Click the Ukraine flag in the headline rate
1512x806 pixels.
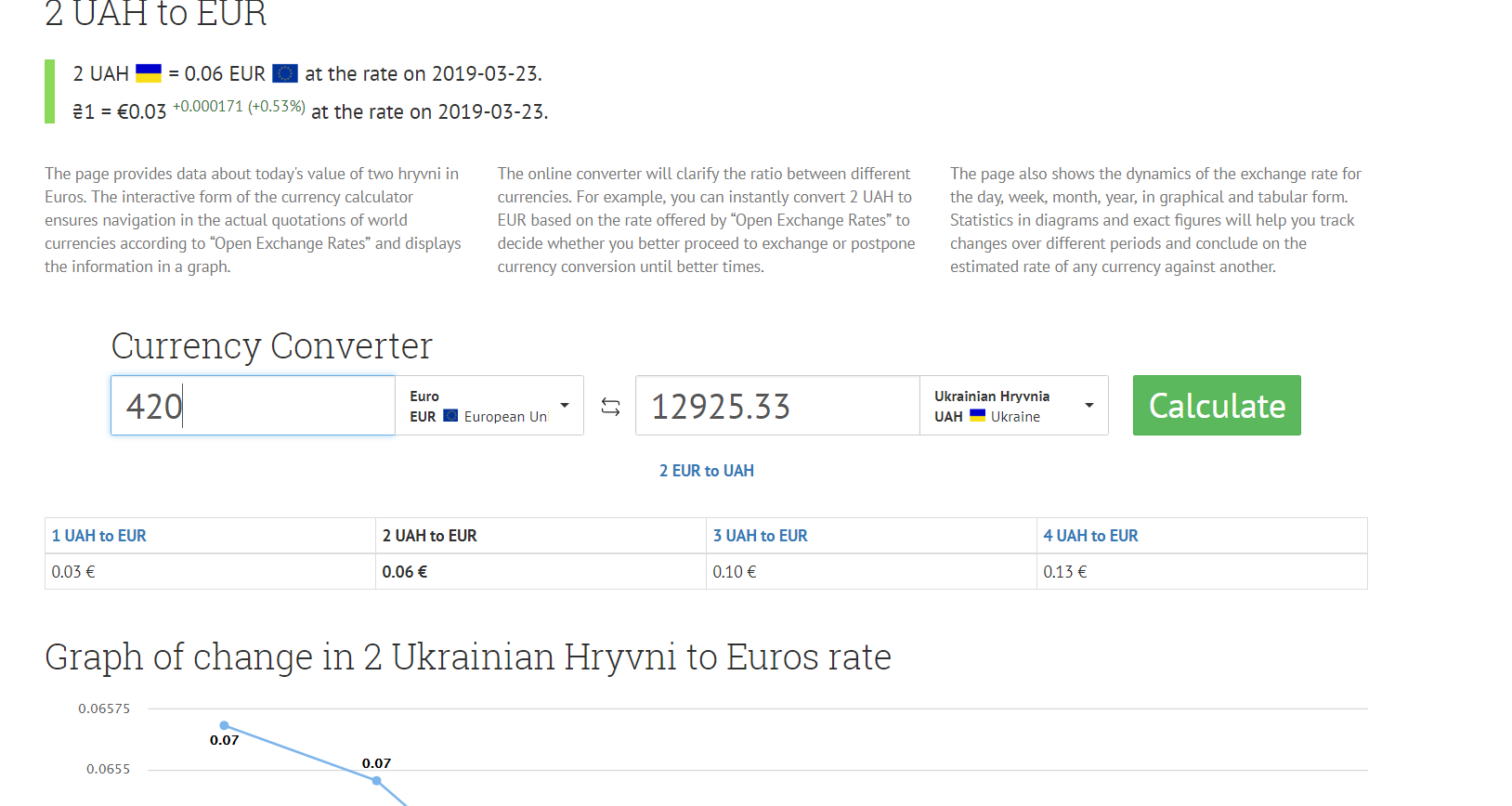click(149, 73)
